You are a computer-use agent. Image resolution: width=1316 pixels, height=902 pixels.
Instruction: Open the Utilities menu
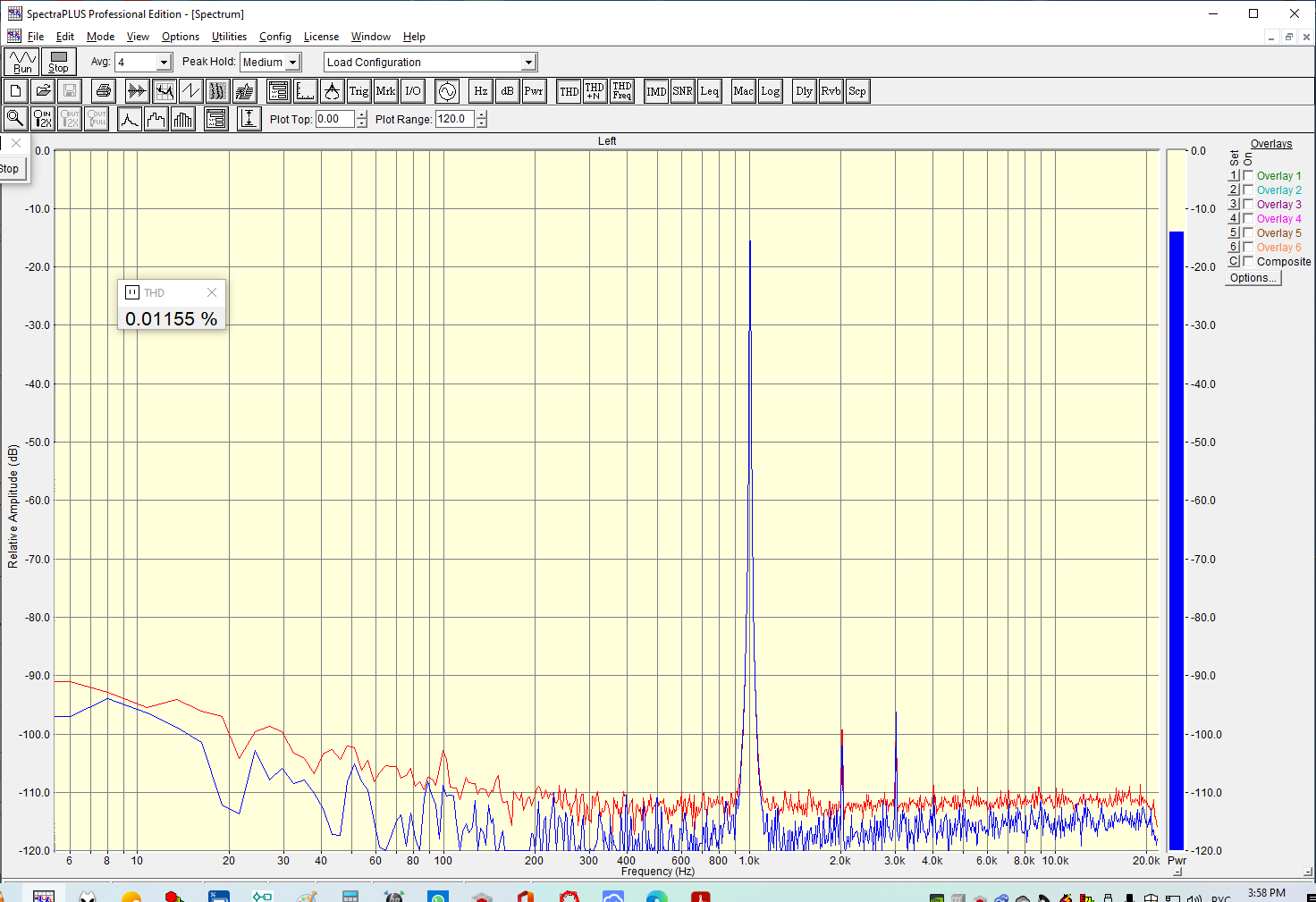tap(229, 37)
